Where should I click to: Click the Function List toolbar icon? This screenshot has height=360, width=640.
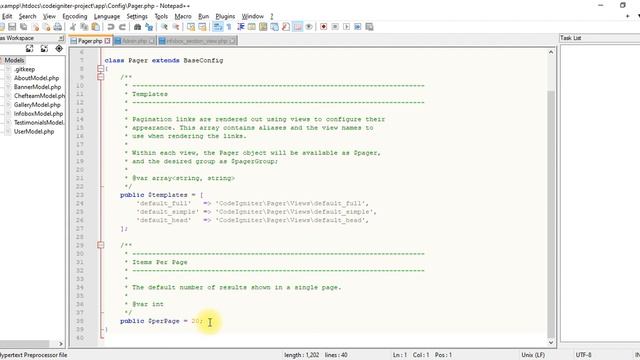click(x=286, y=27)
